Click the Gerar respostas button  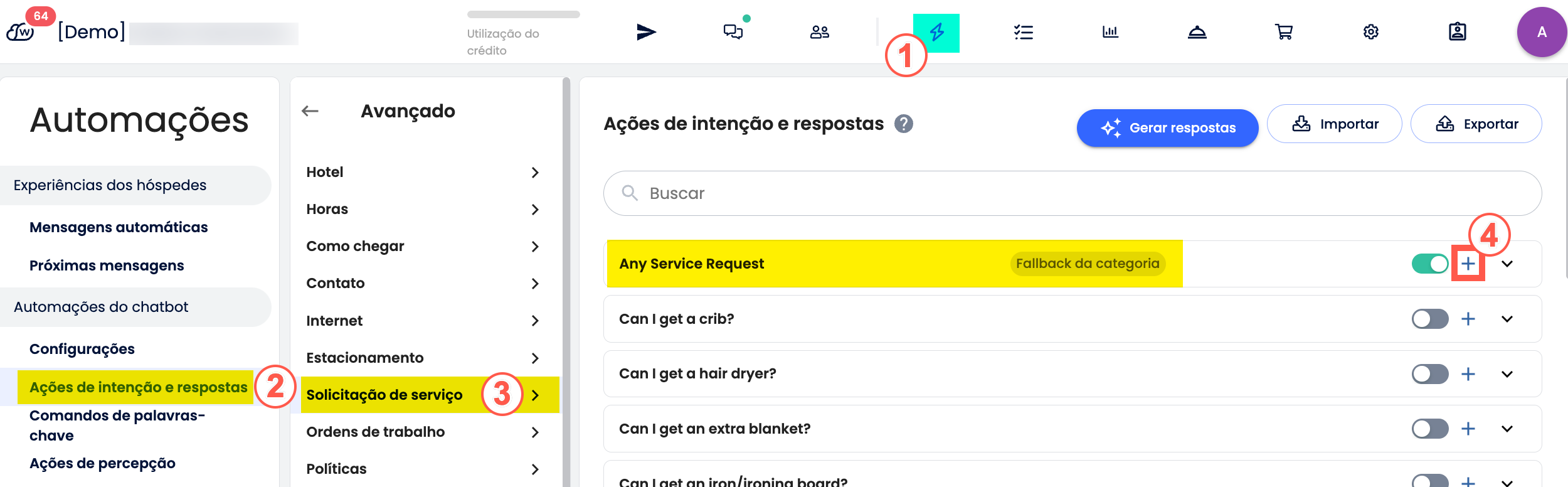point(1167,128)
